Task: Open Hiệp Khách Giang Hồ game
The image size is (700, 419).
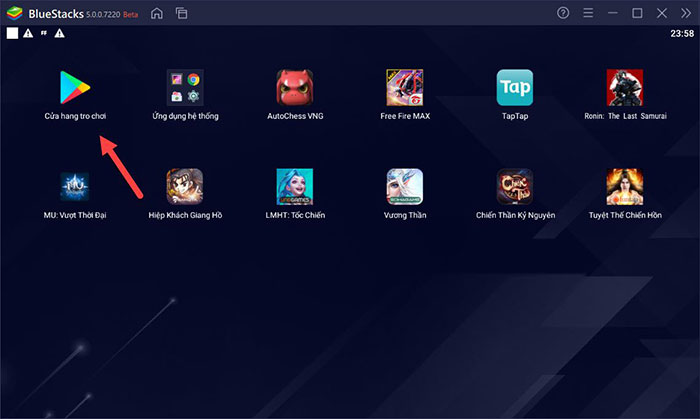Action: tap(185, 186)
